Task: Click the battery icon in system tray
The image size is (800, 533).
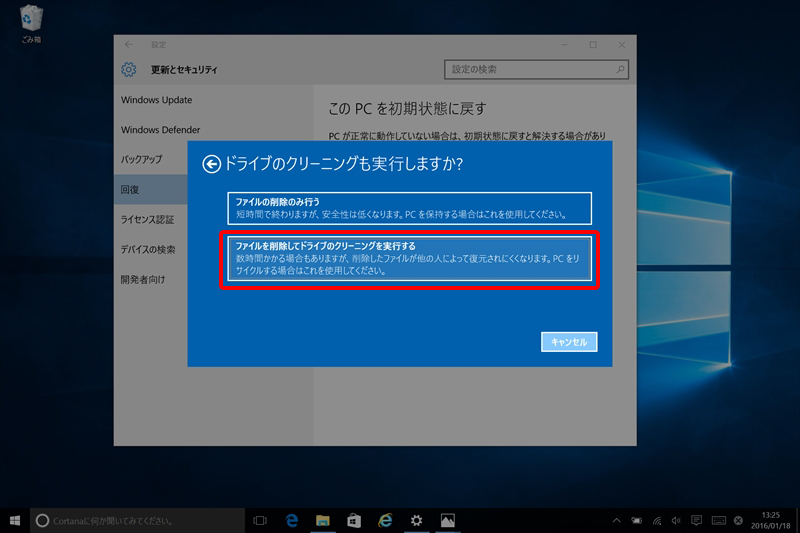Action: click(637, 521)
